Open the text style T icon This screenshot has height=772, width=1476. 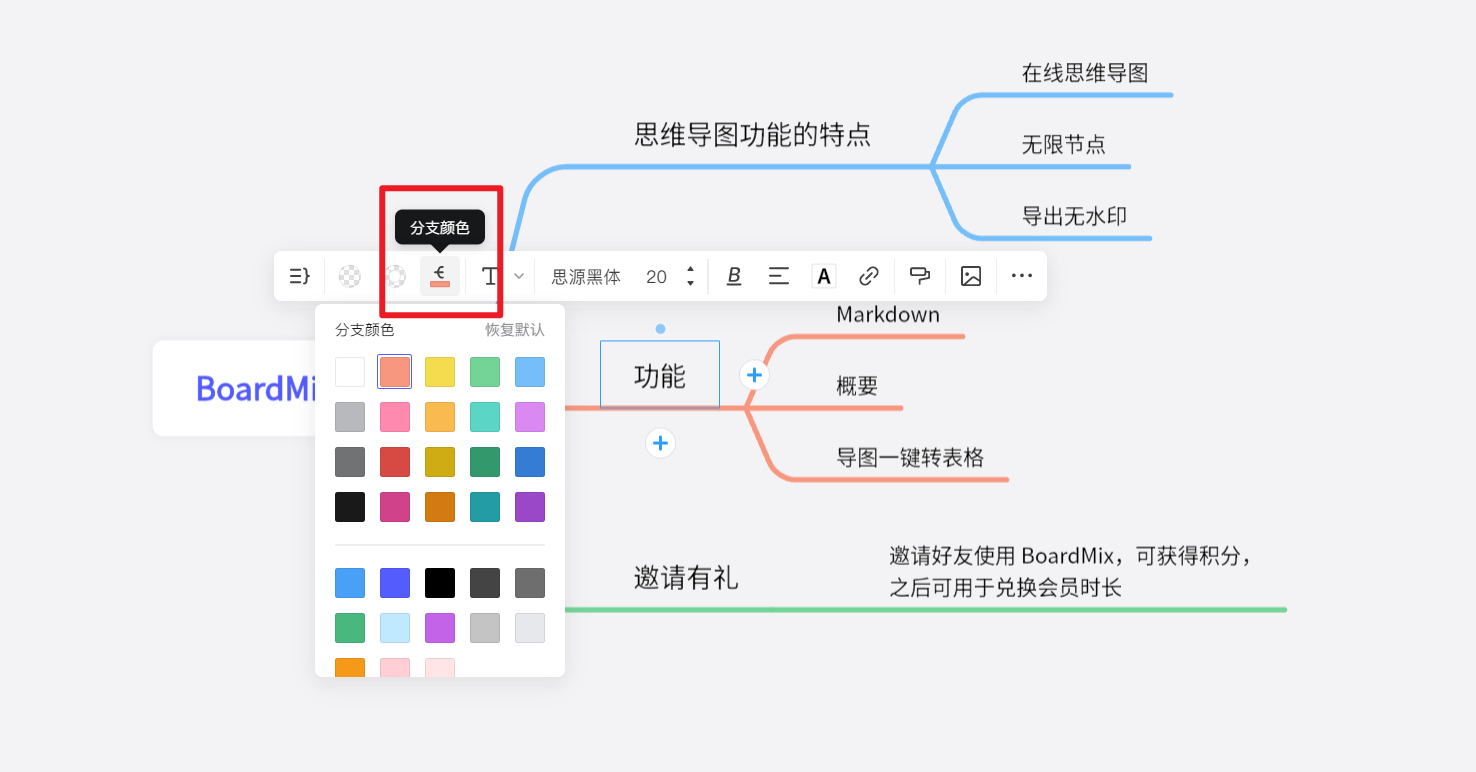pos(490,276)
